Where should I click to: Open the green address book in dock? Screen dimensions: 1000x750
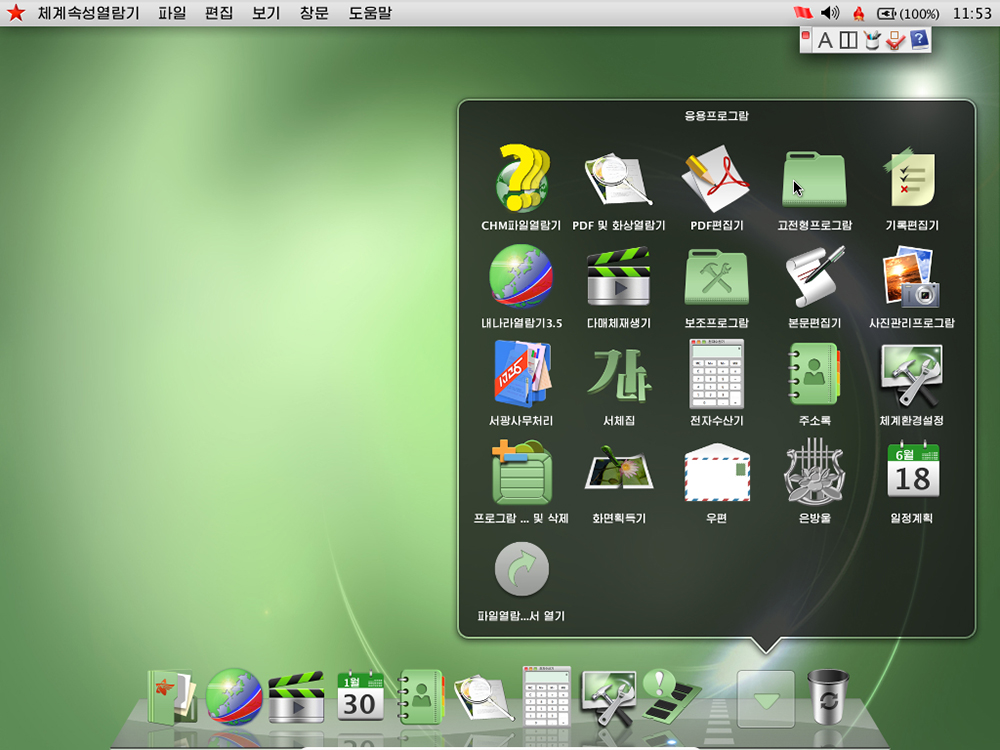click(x=421, y=697)
